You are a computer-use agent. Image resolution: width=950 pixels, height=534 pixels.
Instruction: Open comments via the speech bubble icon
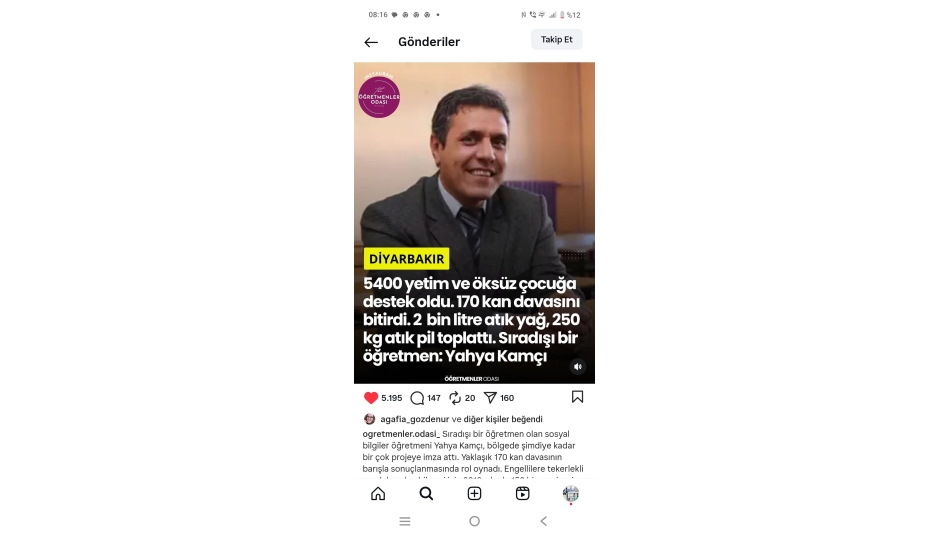click(x=417, y=398)
